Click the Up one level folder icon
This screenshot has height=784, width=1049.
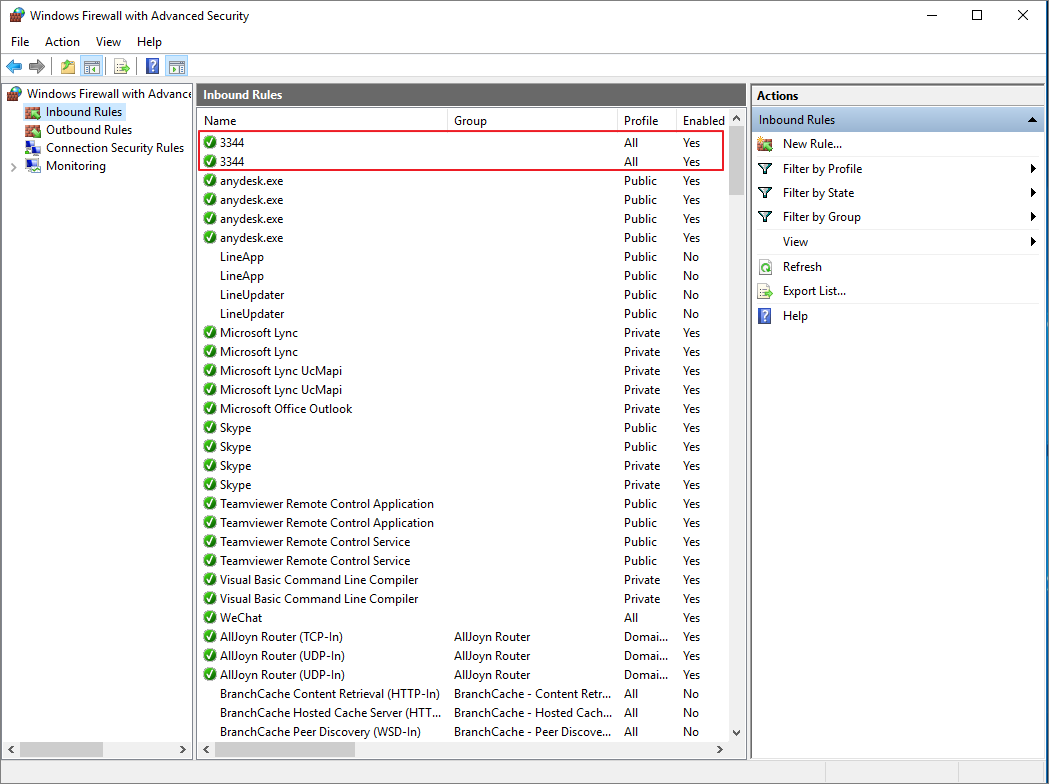tap(68, 66)
